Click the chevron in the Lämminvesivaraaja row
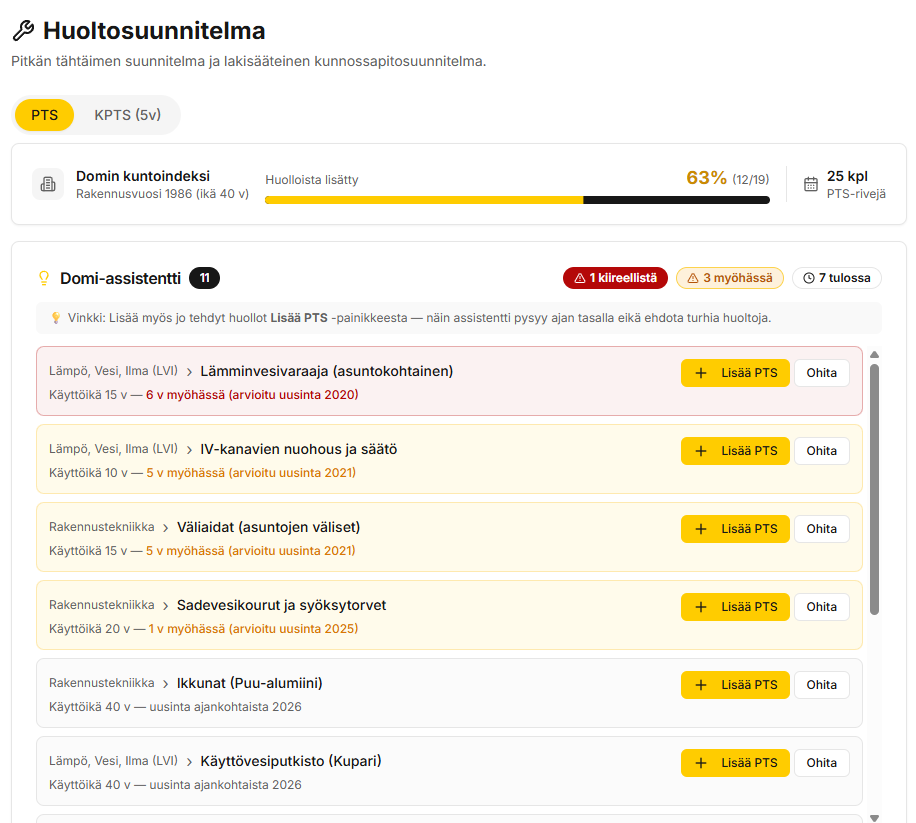This screenshot has width=916, height=823. pos(189,372)
